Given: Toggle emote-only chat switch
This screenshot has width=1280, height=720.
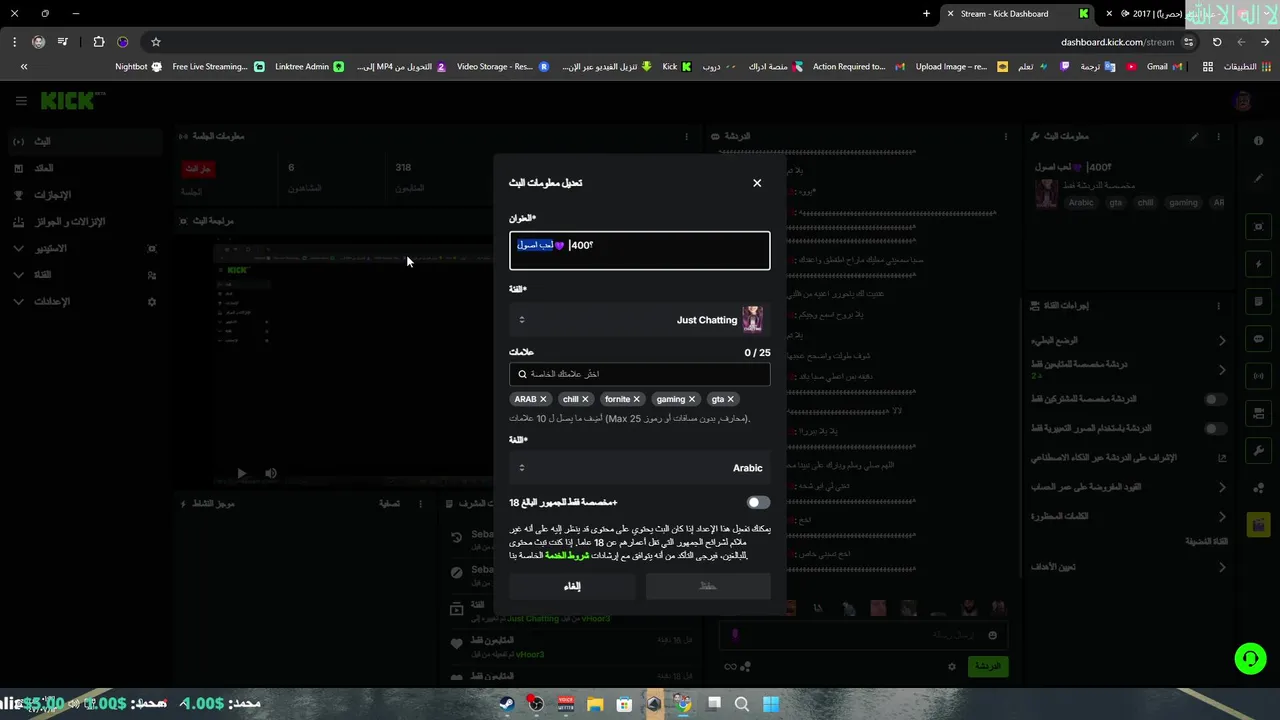Looking at the screenshot, I should [1215, 428].
